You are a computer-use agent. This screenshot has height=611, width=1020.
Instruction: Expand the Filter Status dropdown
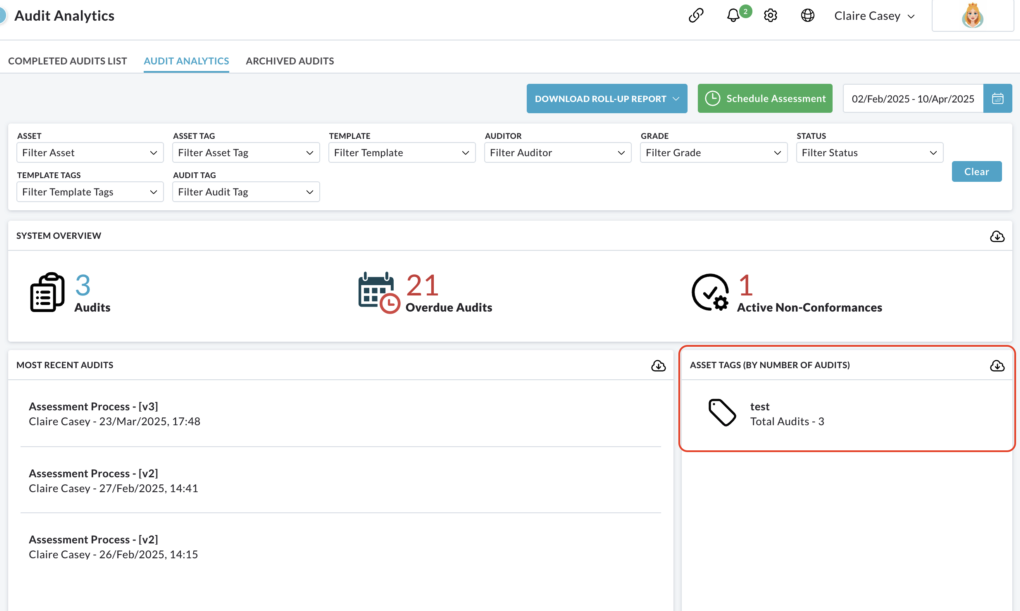(869, 153)
